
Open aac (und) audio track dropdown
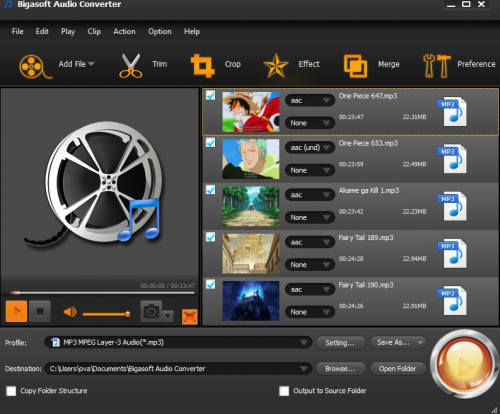(310, 148)
